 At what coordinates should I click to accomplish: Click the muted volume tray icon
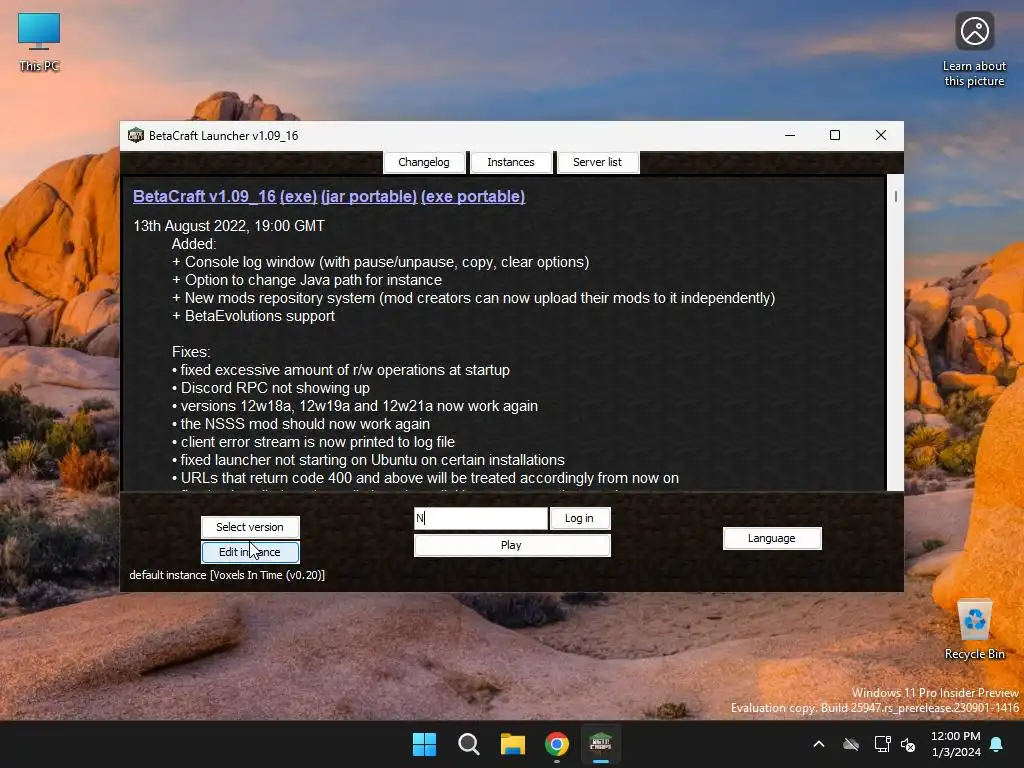pos(908,744)
